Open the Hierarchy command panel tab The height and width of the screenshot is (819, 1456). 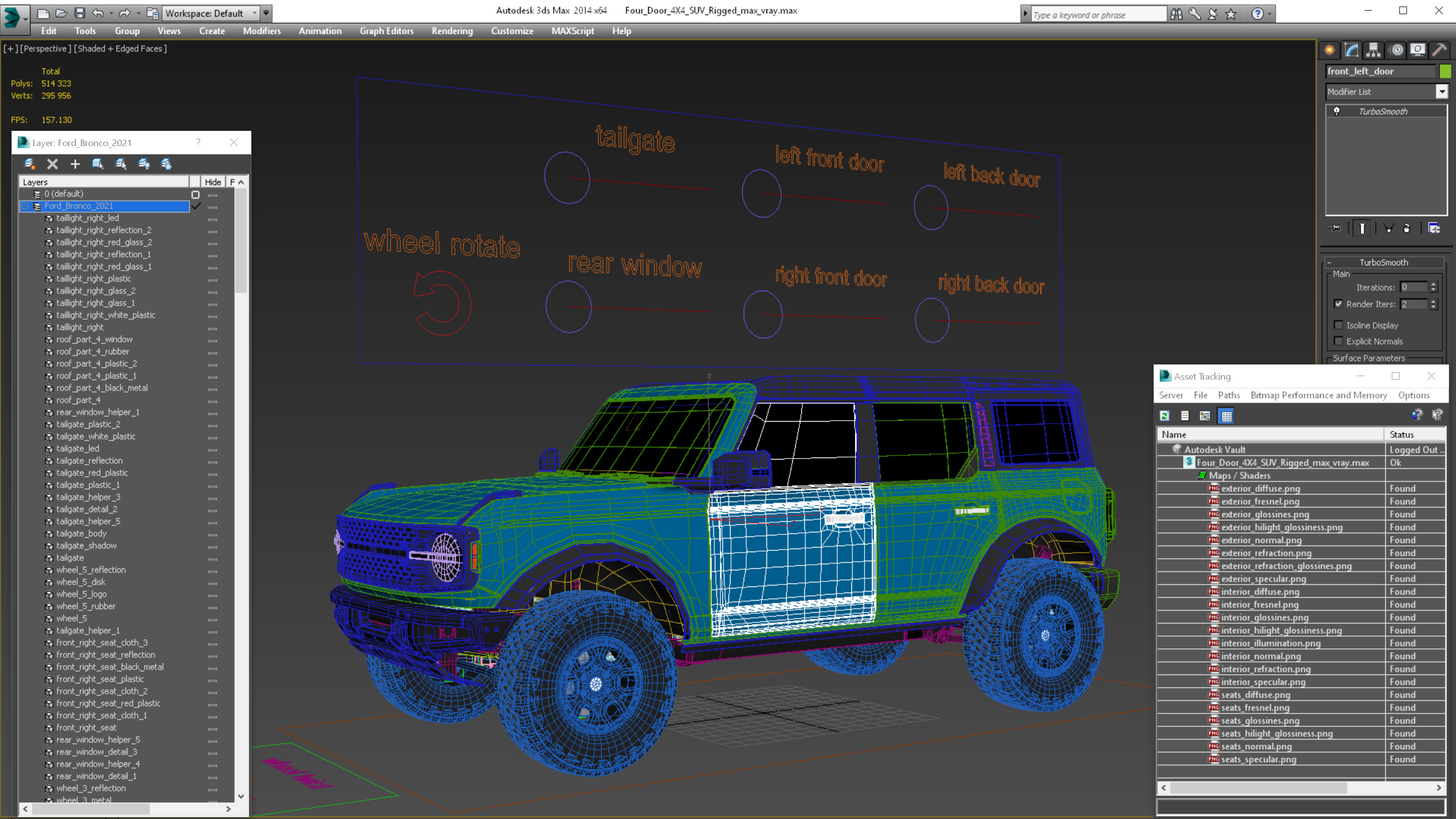point(1374,51)
